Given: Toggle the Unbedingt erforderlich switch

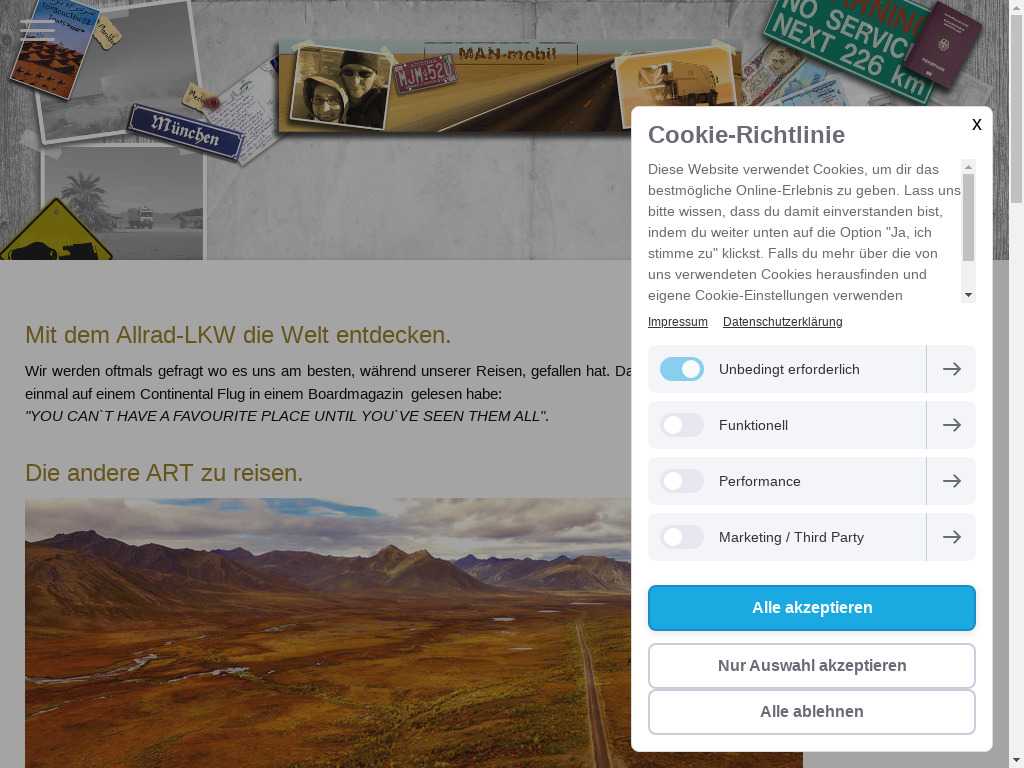Looking at the screenshot, I should point(682,369).
